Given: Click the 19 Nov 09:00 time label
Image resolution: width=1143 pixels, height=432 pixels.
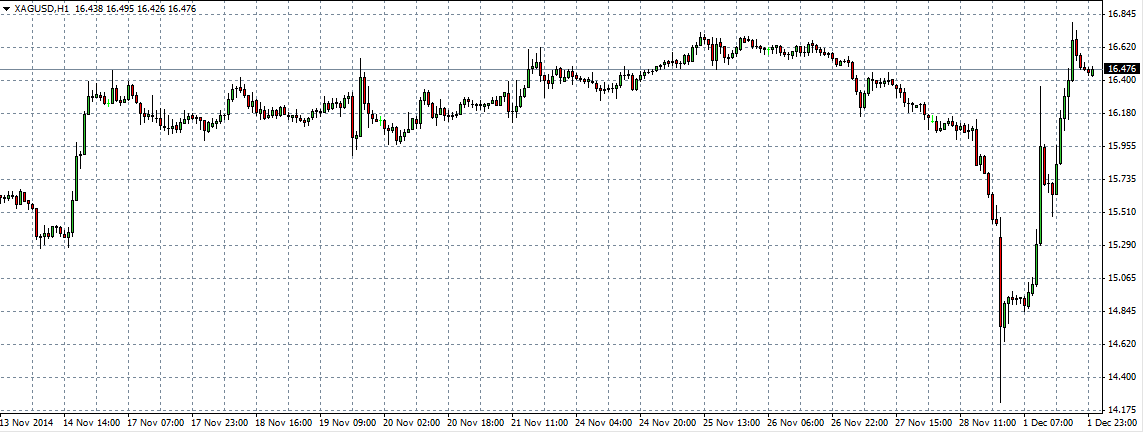Looking at the screenshot, I should (349, 423).
